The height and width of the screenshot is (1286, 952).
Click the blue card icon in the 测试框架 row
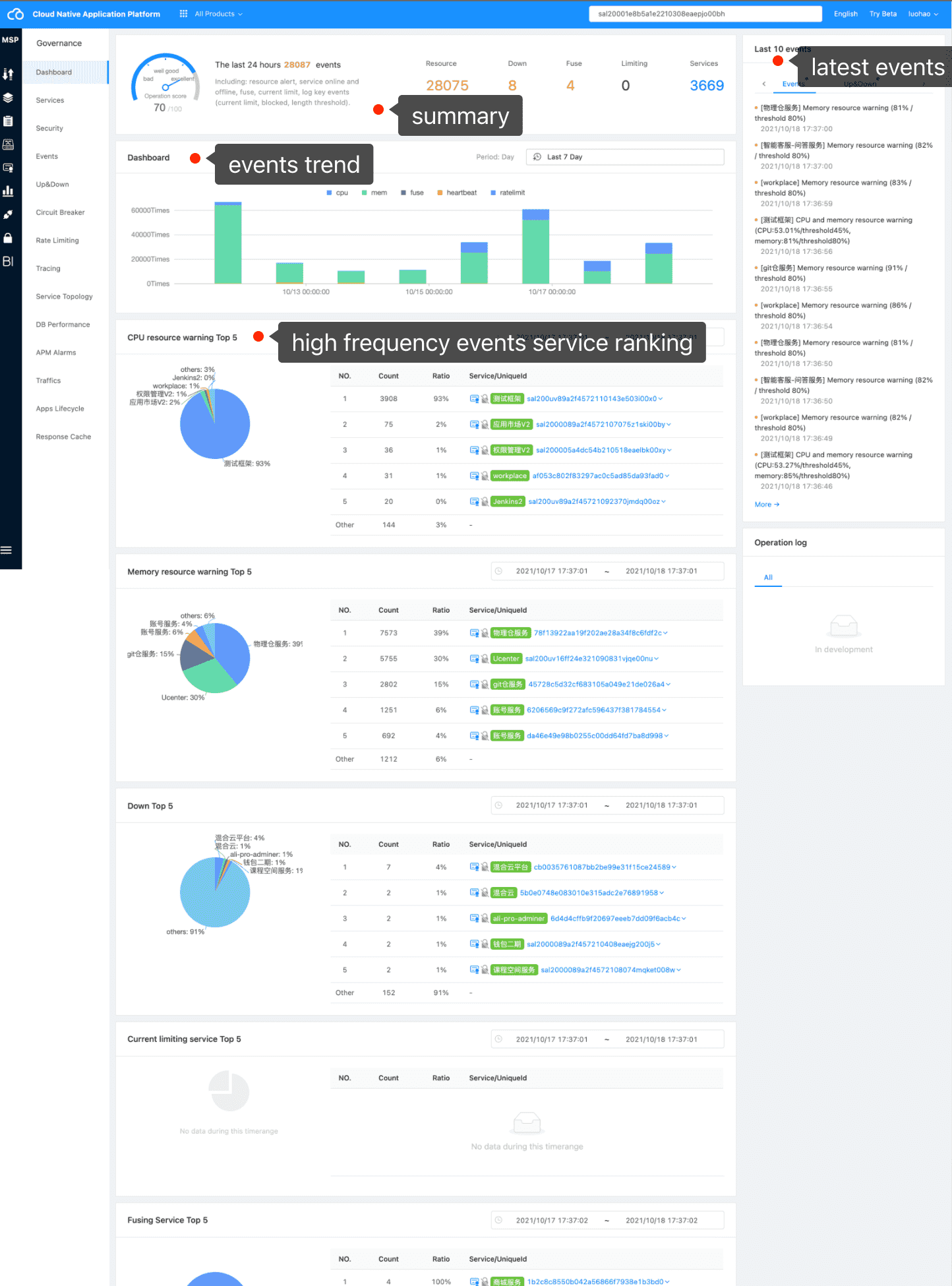coord(474,399)
